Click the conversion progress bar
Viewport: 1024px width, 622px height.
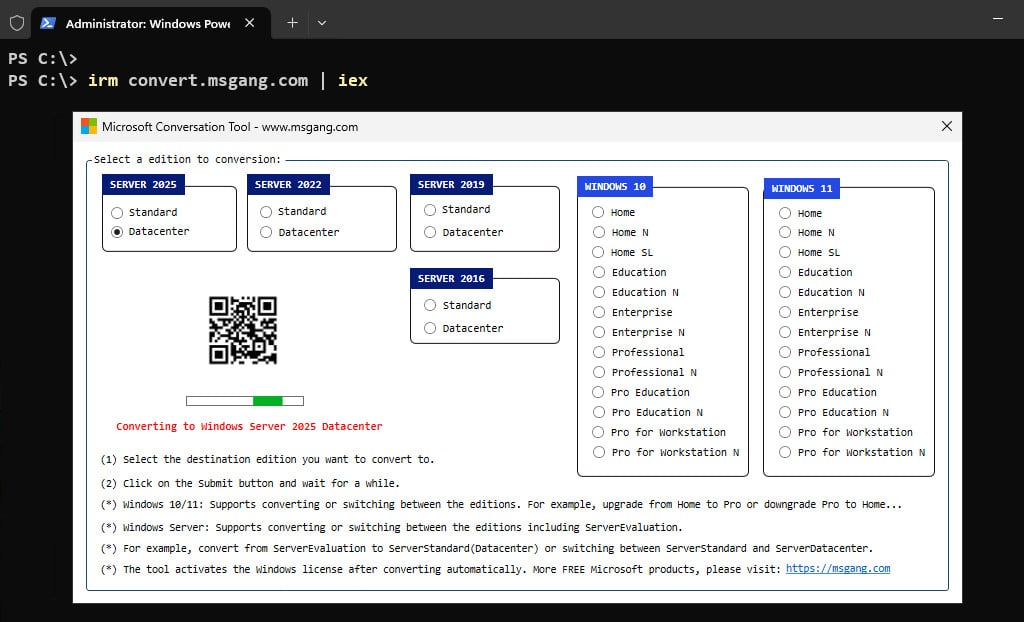pos(245,401)
